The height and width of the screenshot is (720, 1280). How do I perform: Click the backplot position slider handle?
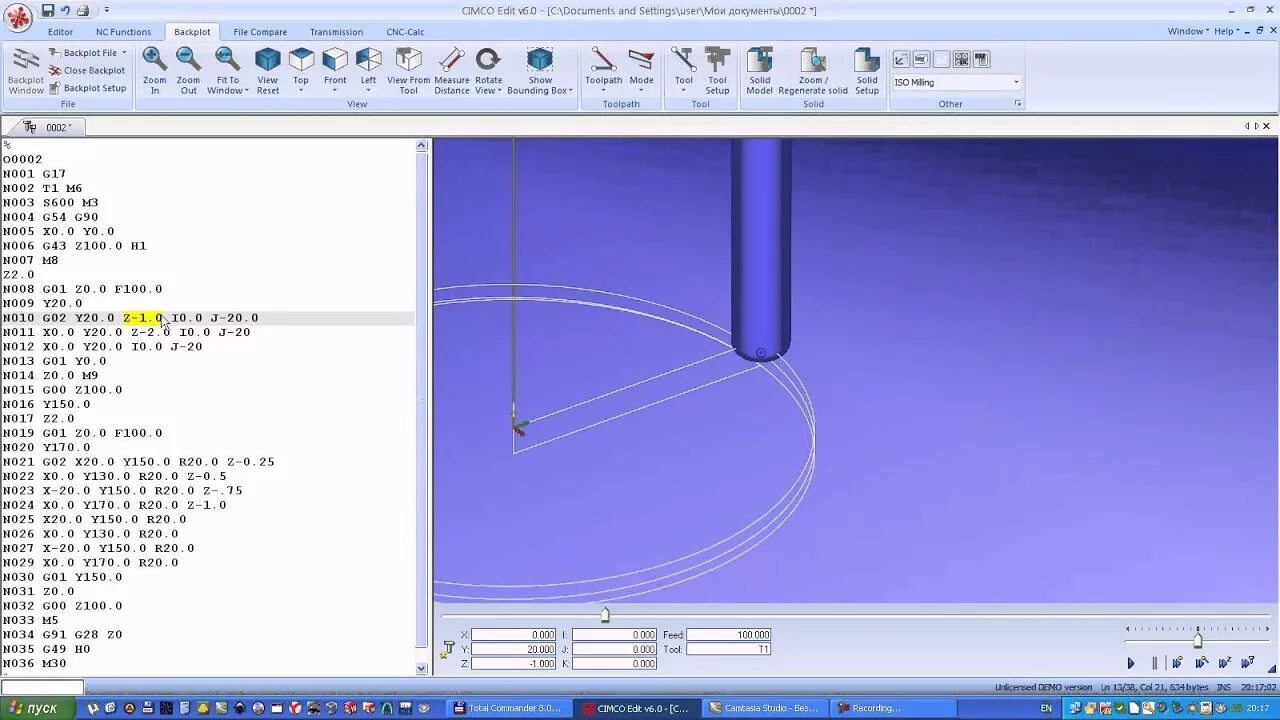click(x=604, y=614)
